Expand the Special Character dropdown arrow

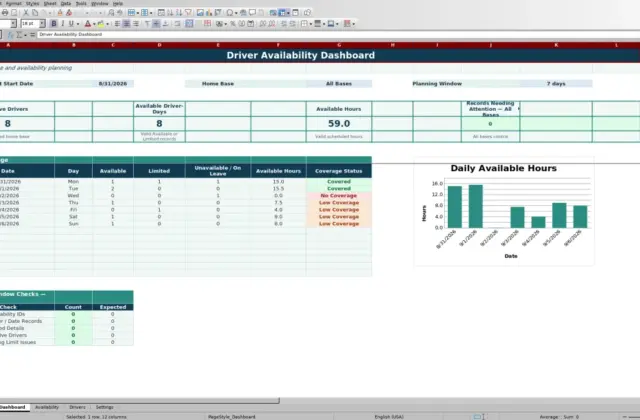pos(236,13)
